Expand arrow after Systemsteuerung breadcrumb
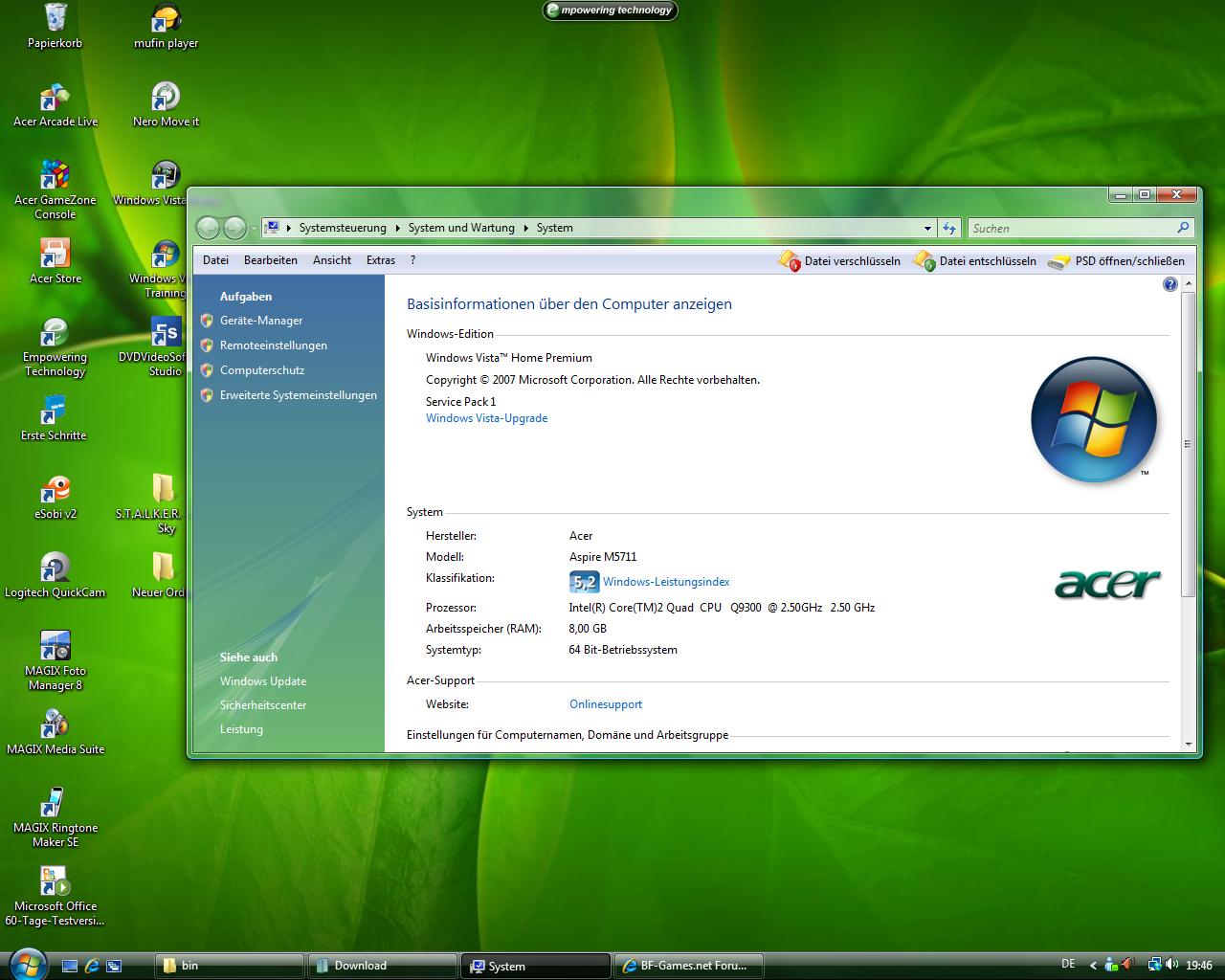Image resolution: width=1225 pixels, height=980 pixels. click(x=397, y=228)
